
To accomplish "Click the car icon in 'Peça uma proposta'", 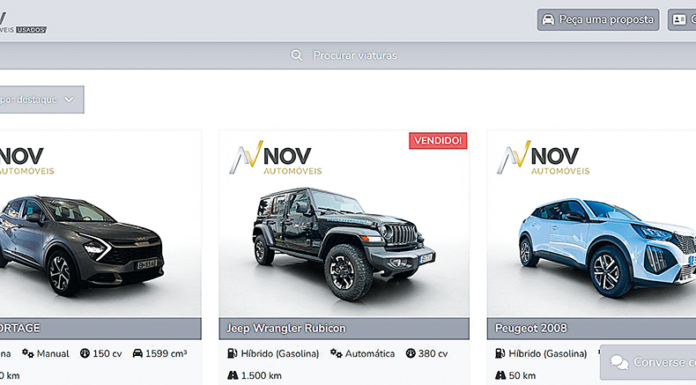I will tap(549, 20).
